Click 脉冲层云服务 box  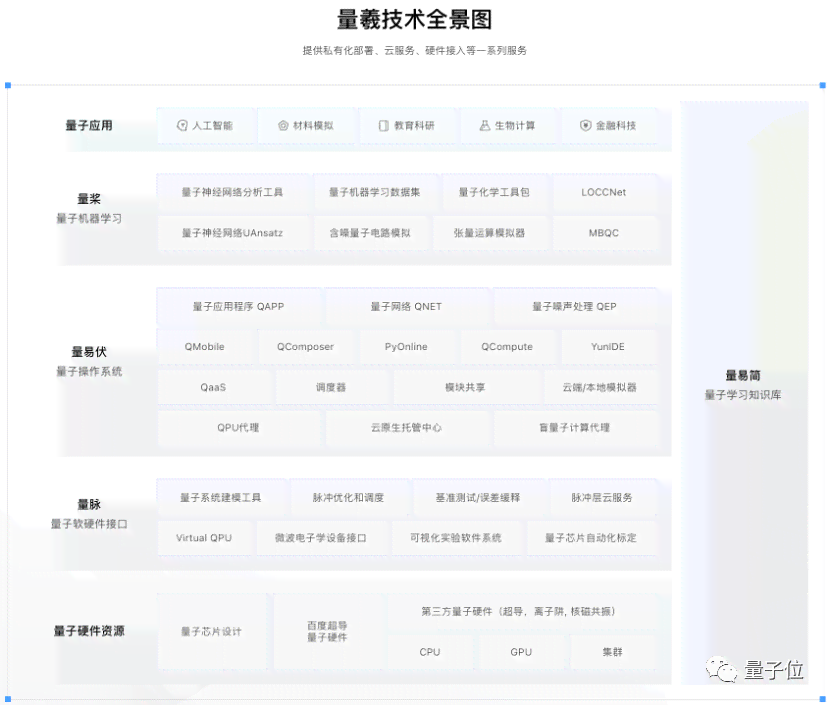602,497
